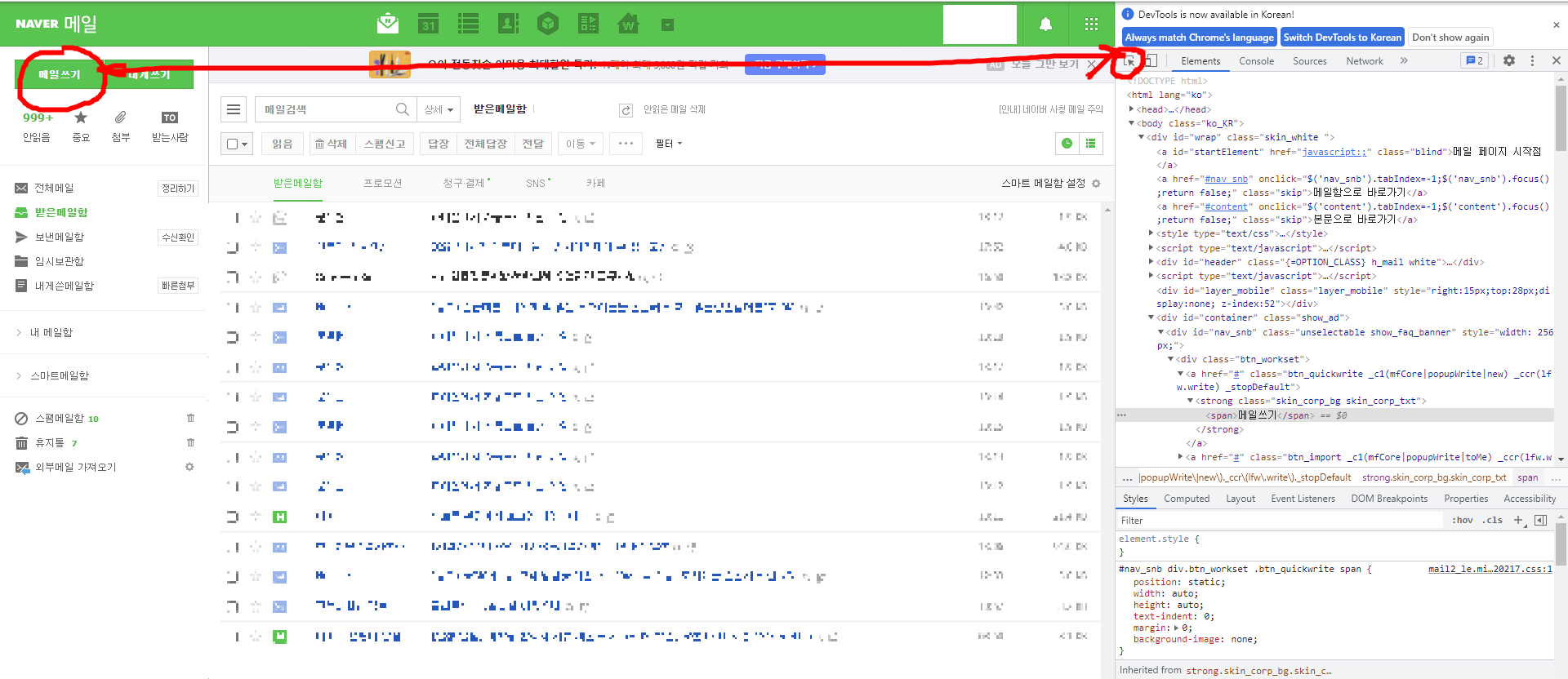This screenshot has width=1568, height=679.
Task: Click the 전체답장 button
Action: 485,144
